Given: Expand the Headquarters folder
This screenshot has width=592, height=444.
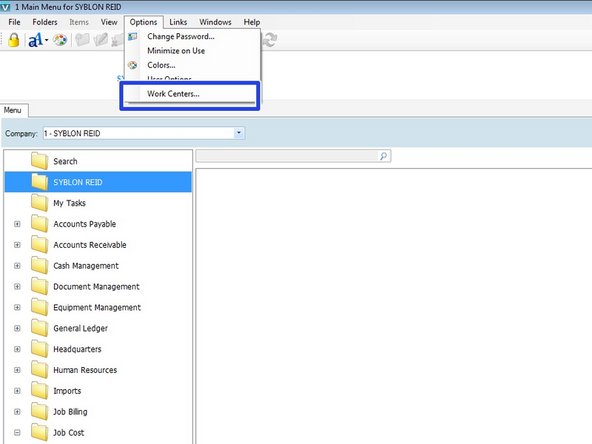Looking at the screenshot, I should [x=17, y=349].
